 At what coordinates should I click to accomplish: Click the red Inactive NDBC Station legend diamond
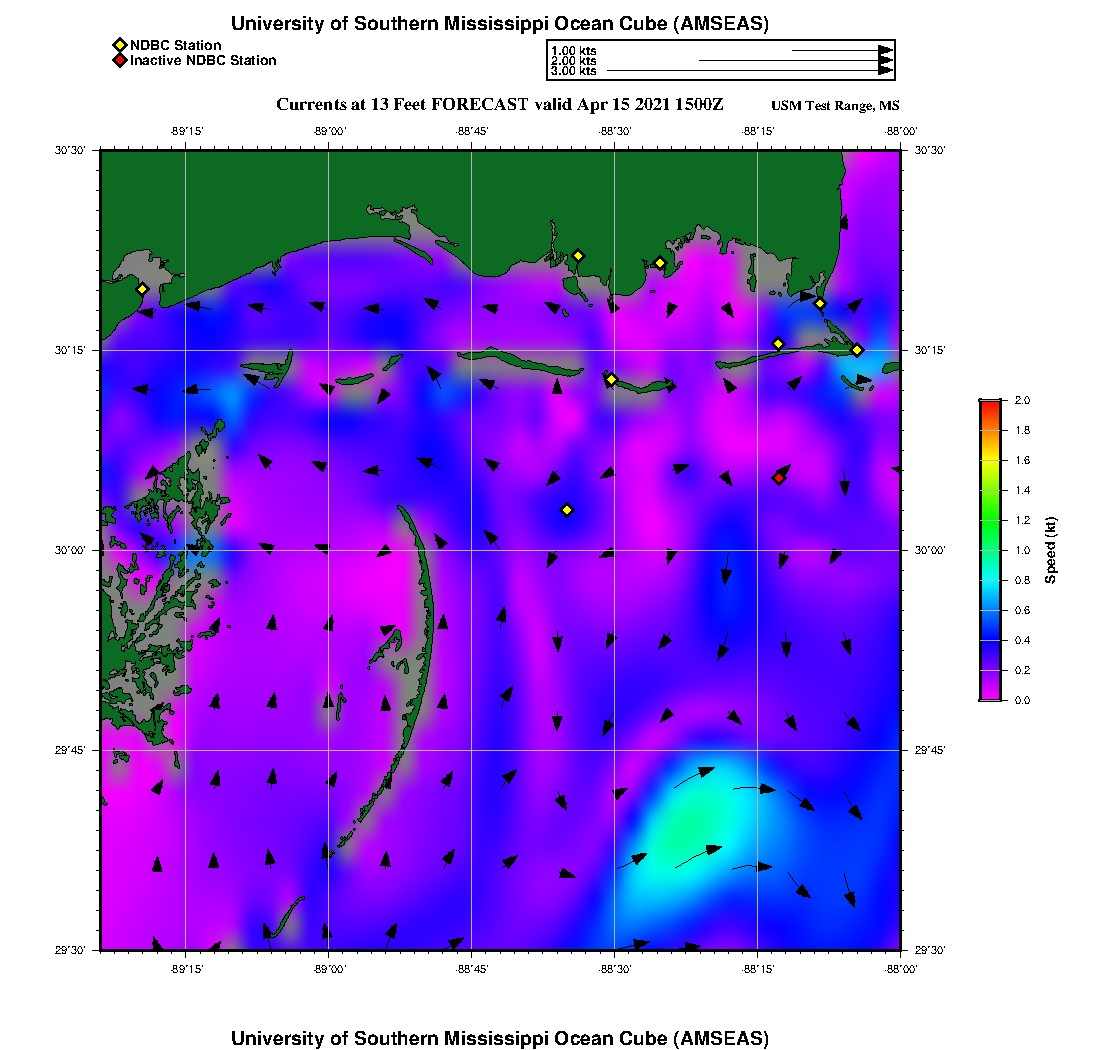coord(119,60)
